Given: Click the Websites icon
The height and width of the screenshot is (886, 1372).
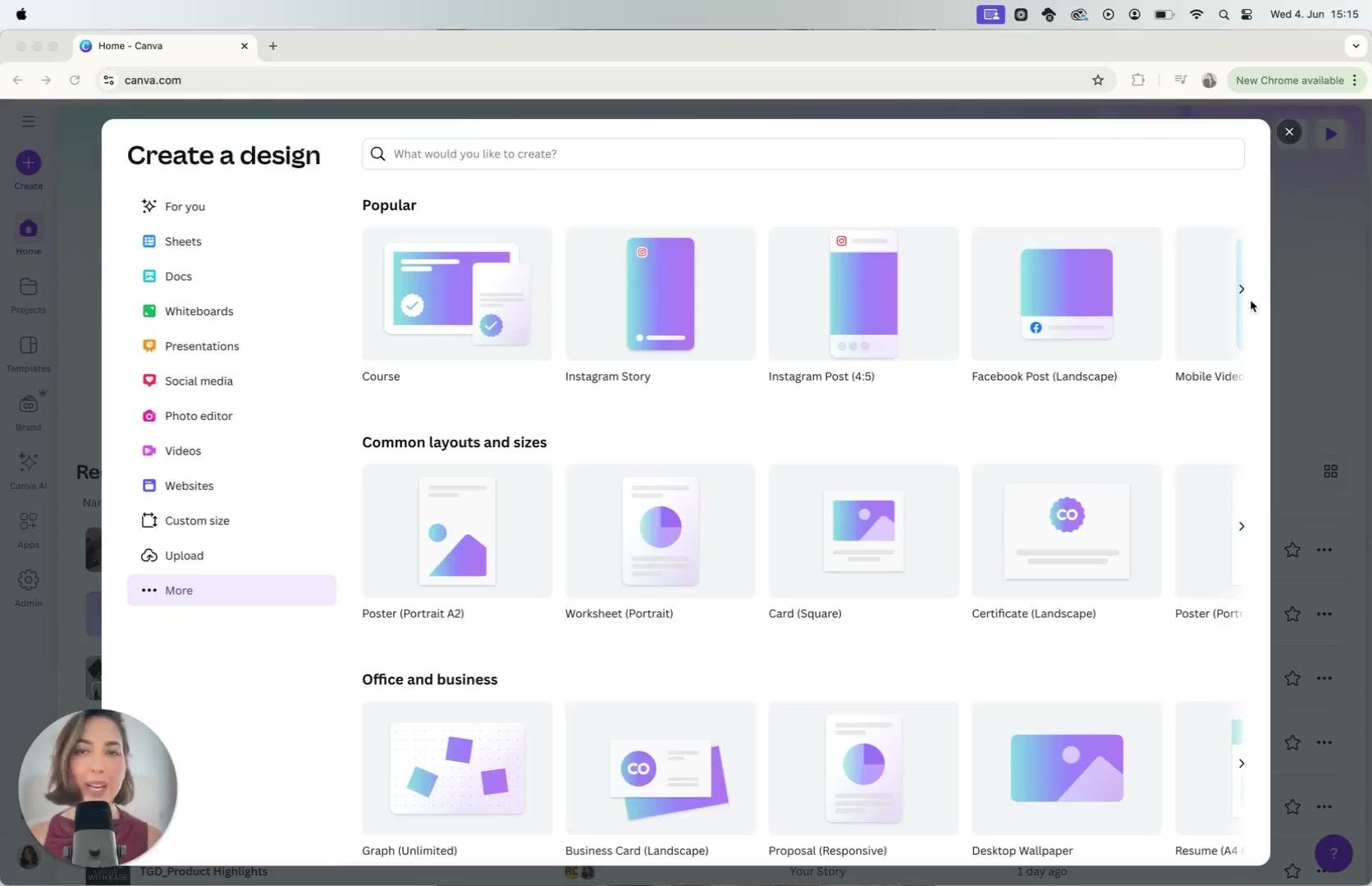Looking at the screenshot, I should click(149, 486).
